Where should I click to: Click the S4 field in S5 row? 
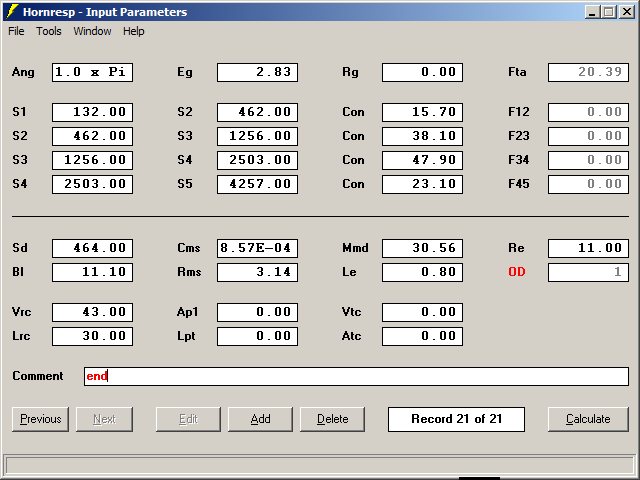(x=92, y=184)
